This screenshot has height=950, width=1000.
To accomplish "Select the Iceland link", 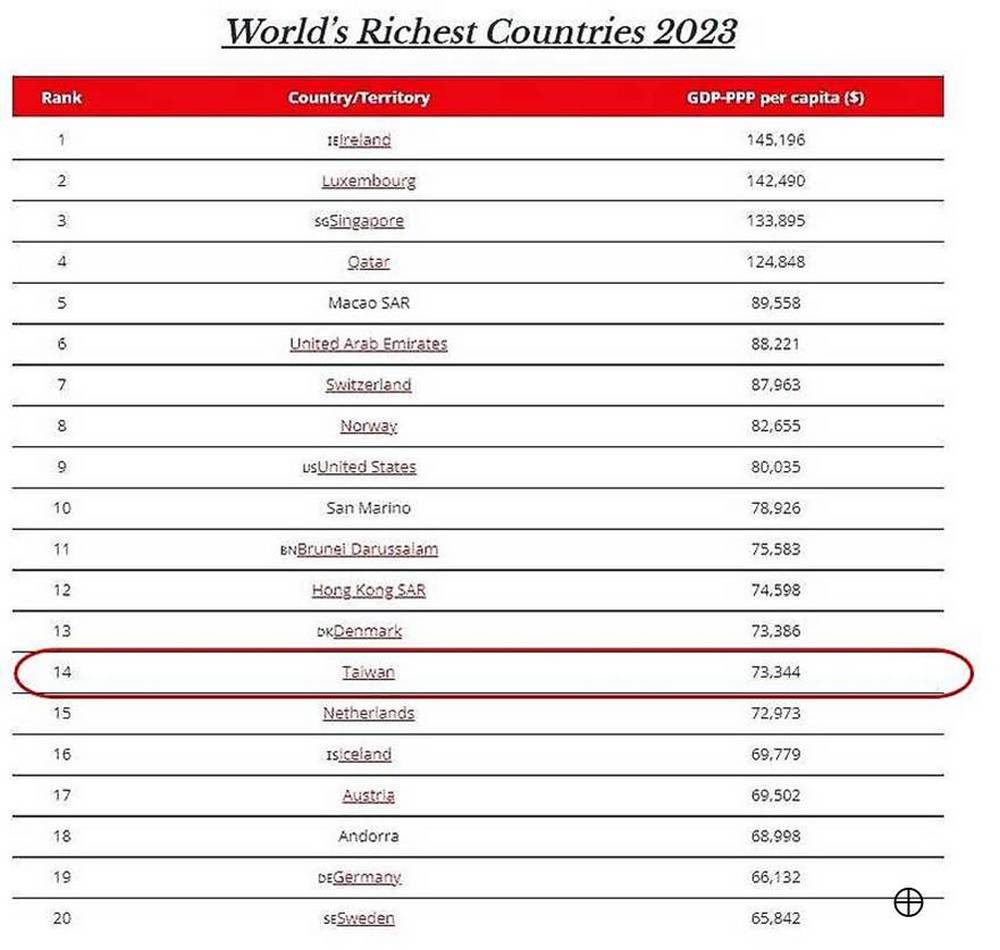I will point(365,754).
